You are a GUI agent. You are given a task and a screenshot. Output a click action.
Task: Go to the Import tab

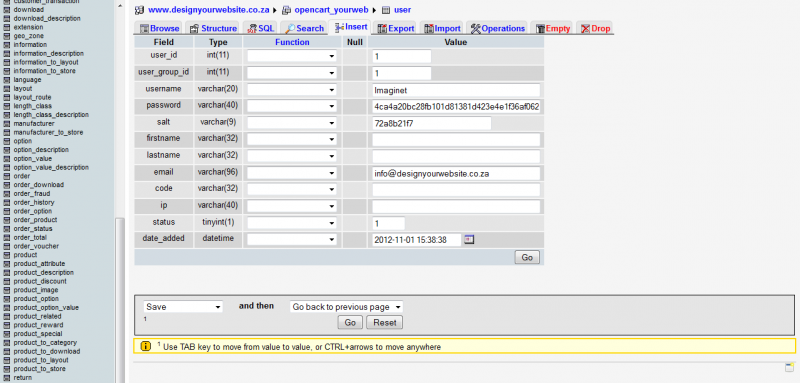(x=442, y=28)
